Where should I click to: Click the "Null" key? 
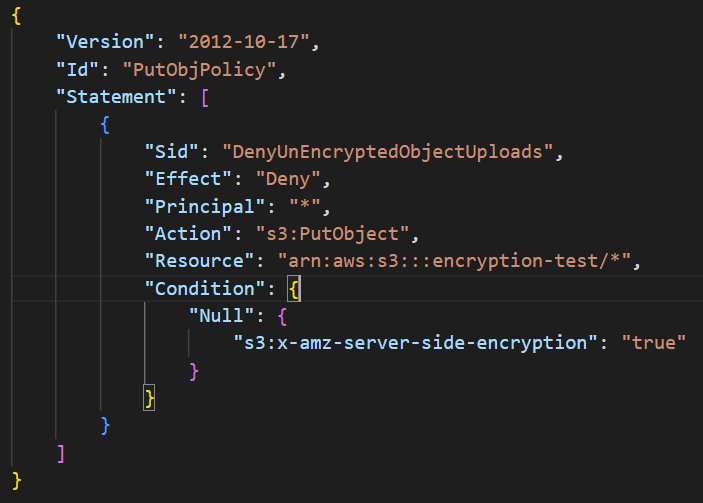pyautogui.click(x=221, y=316)
